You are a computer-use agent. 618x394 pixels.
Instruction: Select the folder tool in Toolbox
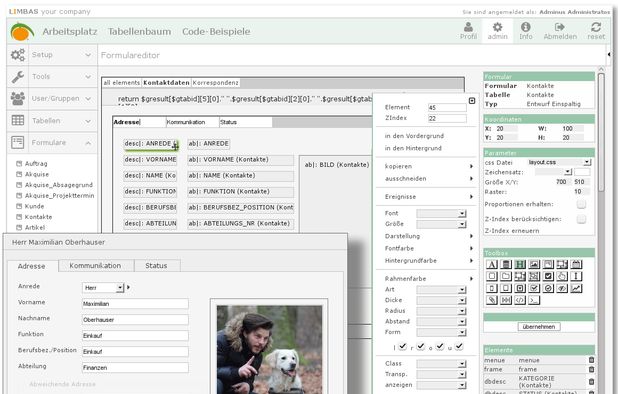(x=506, y=276)
